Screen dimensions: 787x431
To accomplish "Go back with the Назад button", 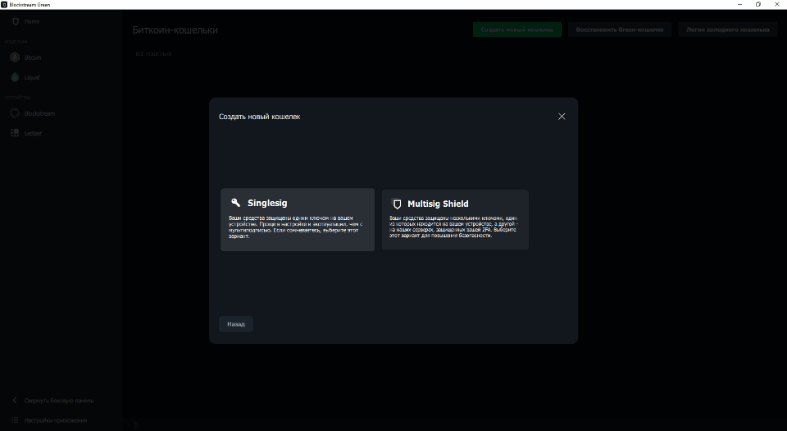I will coord(236,324).
